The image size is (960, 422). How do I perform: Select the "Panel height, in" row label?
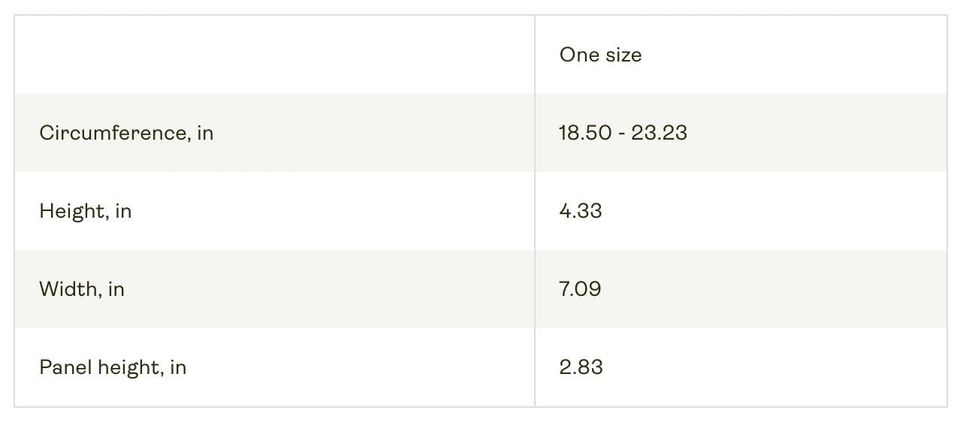click(112, 367)
